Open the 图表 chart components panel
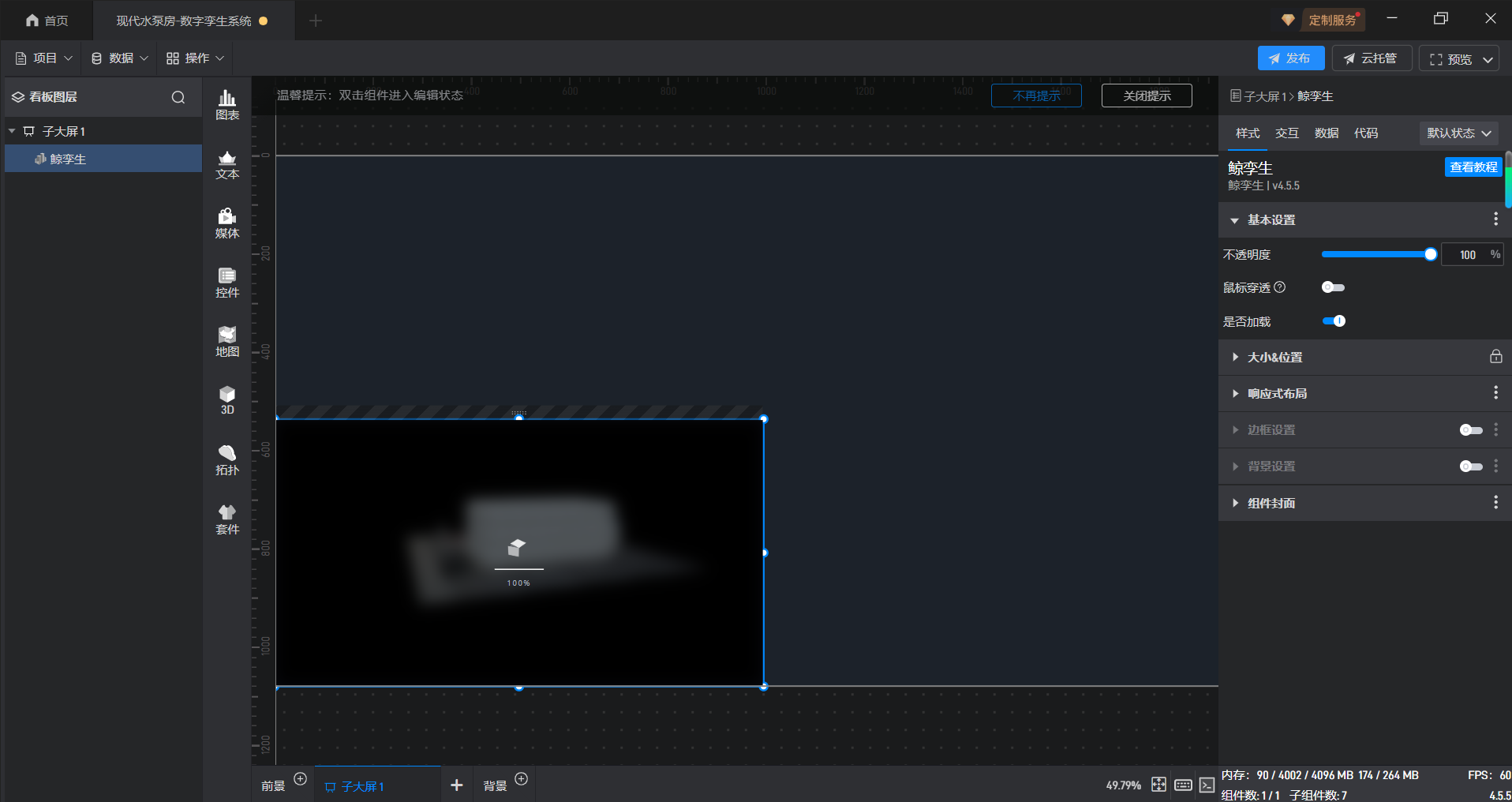Viewport: 1512px width, 802px height. tap(227, 105)
